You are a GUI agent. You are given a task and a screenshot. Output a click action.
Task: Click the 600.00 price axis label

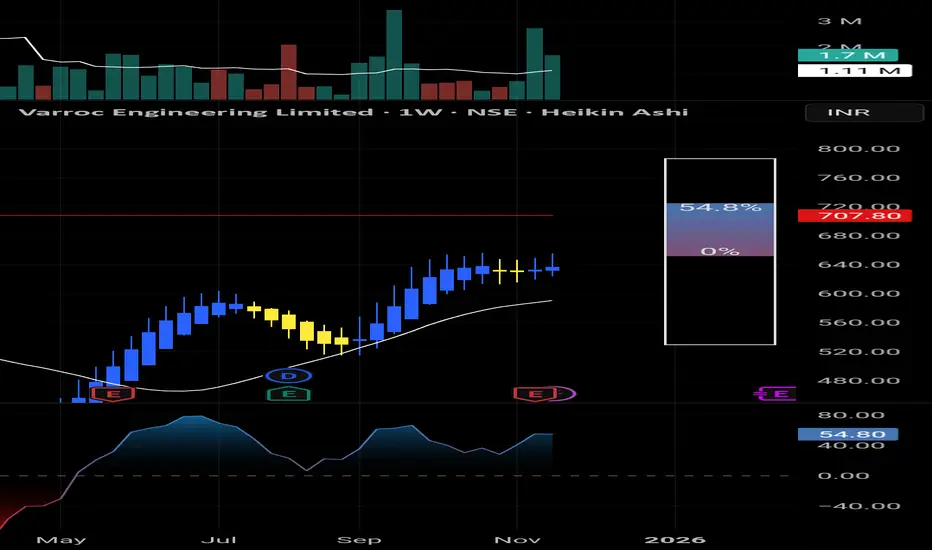tap(858, 294)
